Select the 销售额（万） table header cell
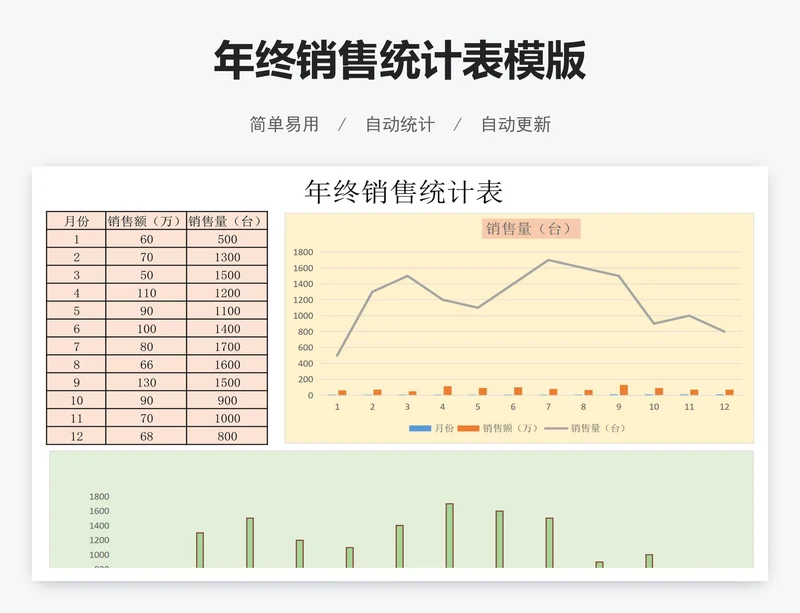Screen dimensions: 800x613 point(146,221)
